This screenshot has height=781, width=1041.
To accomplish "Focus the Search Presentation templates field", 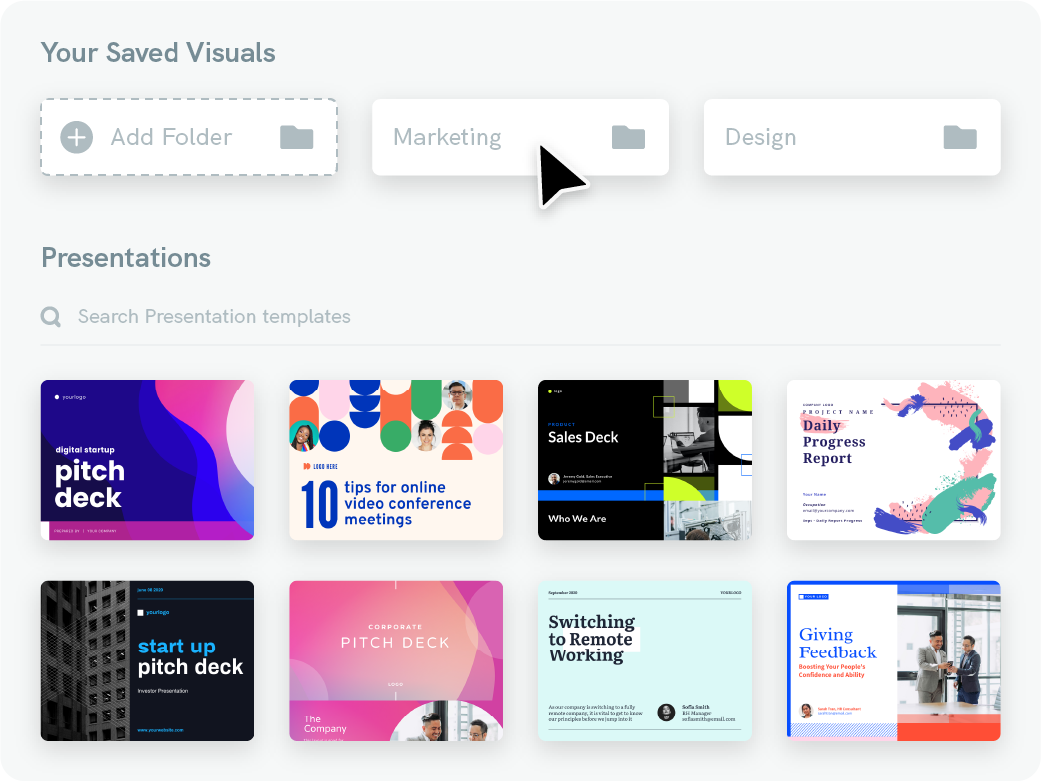I will tap(520, 317).
